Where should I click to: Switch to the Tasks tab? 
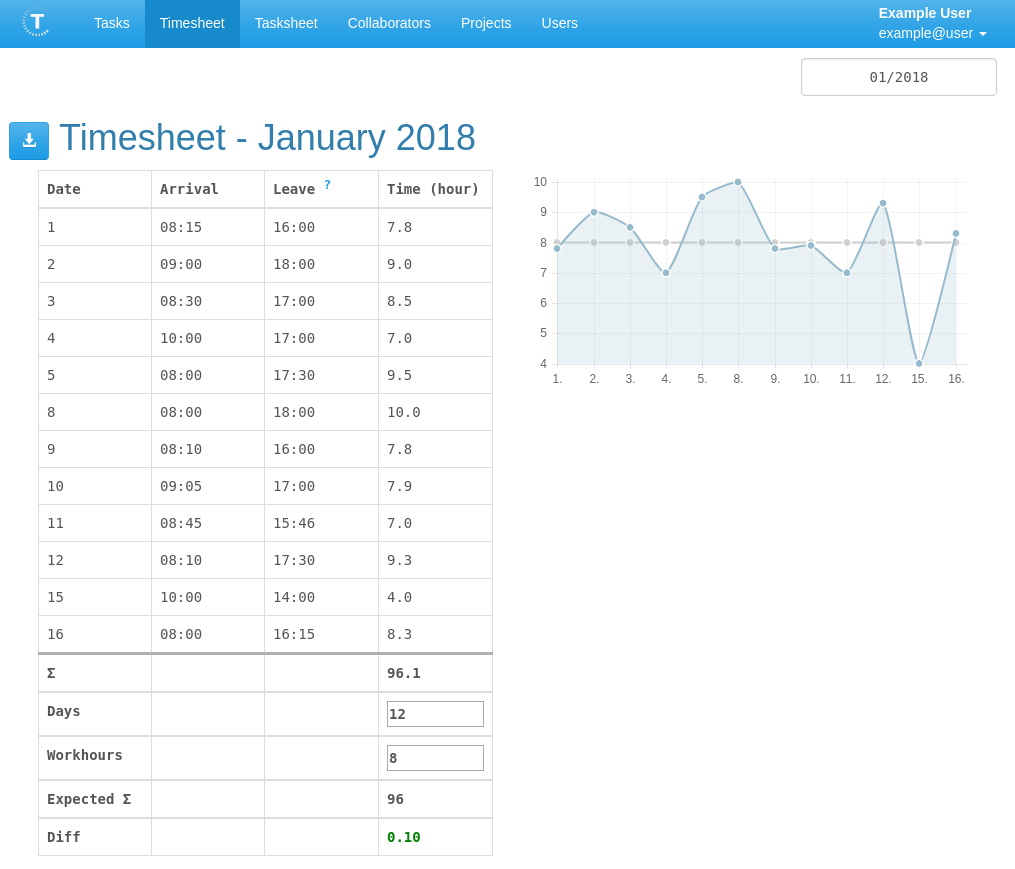click(111, 23)
